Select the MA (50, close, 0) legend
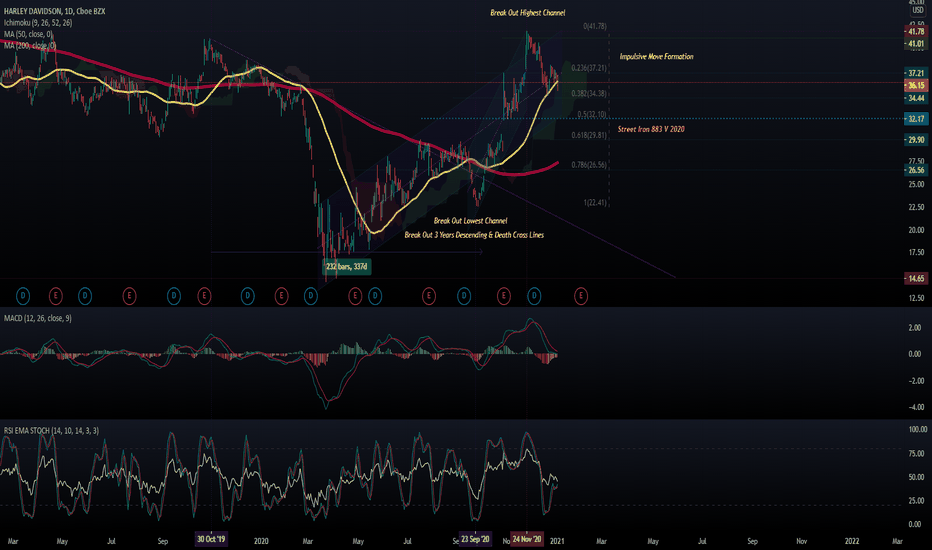The height and width of the screenshot is (550, 932). [28, 34]
